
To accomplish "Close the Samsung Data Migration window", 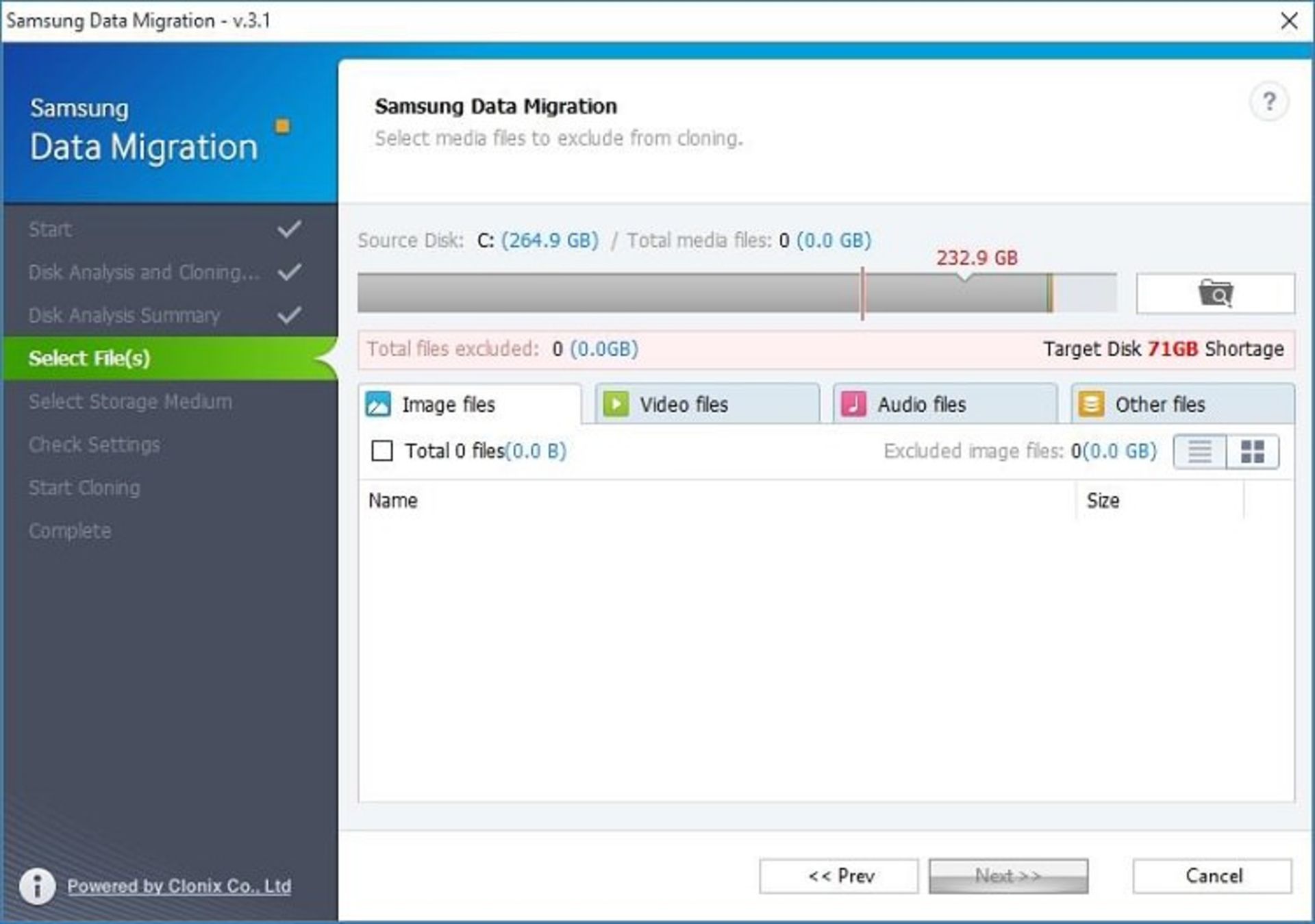I will 1289,21.
